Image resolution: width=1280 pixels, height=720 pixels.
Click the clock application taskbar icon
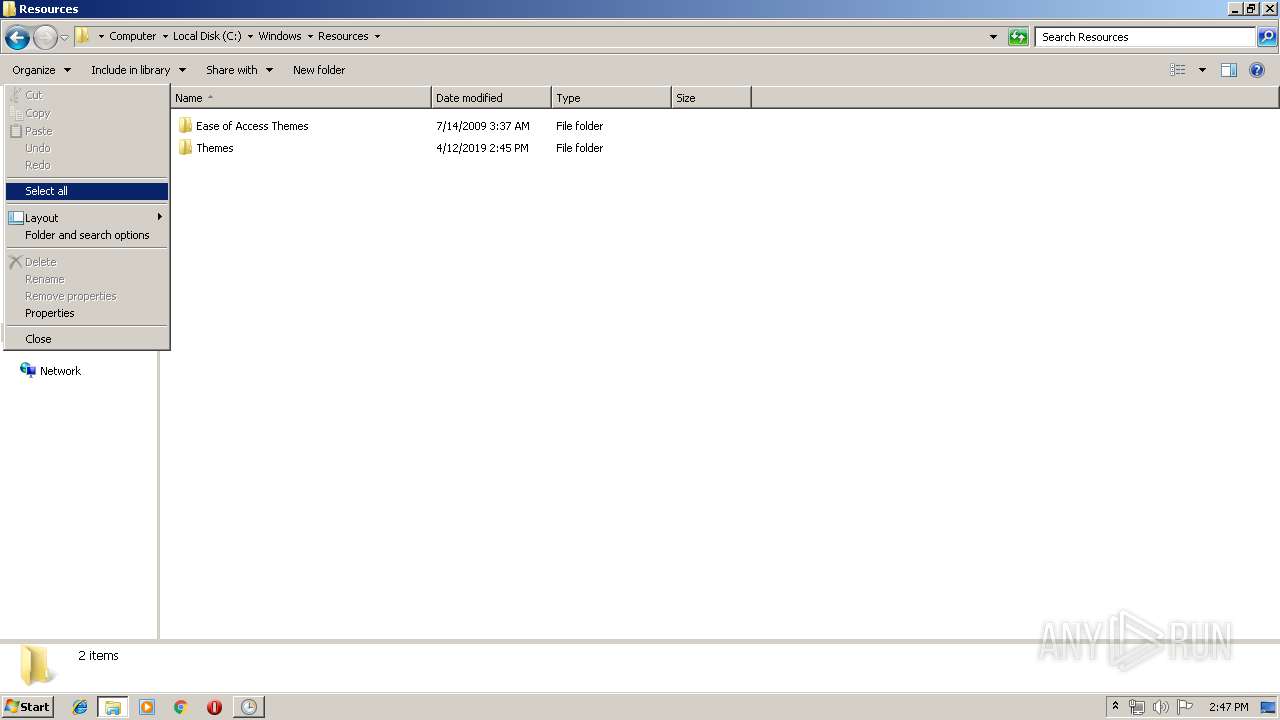click(x=248, y=707)
